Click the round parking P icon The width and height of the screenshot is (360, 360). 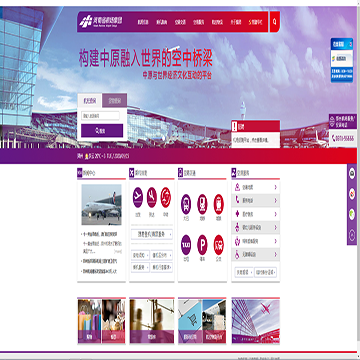[x=202, y=245]
